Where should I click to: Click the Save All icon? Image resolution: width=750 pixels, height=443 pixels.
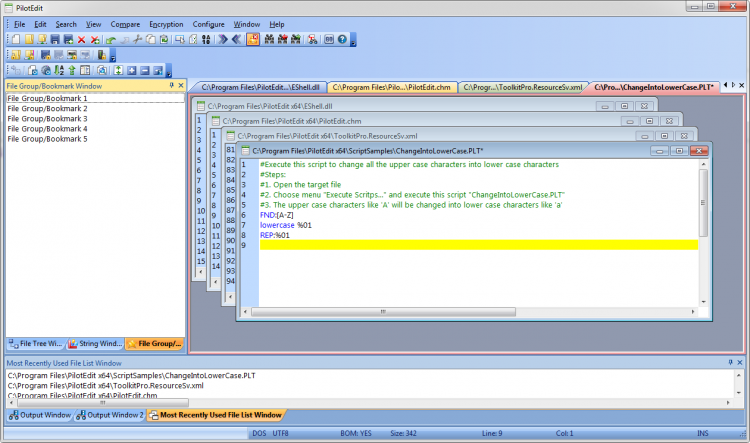(68, 40)
